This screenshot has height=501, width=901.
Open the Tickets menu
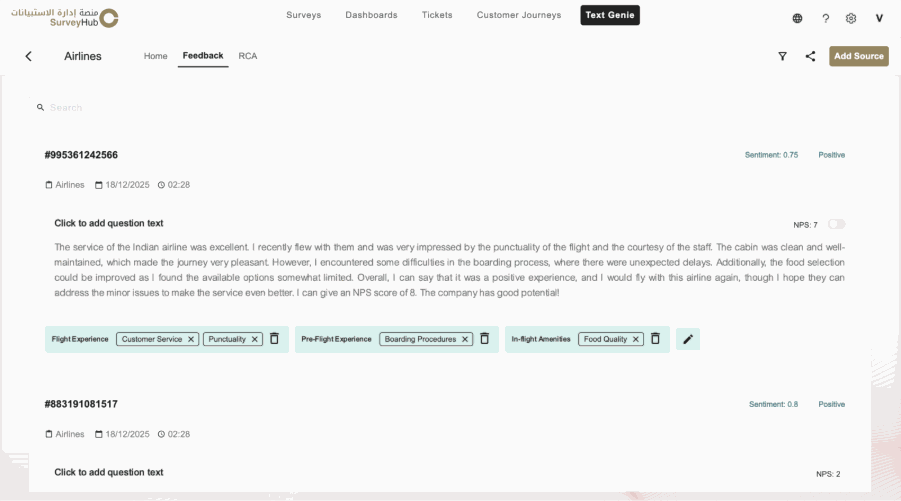(x=437, y=15)
